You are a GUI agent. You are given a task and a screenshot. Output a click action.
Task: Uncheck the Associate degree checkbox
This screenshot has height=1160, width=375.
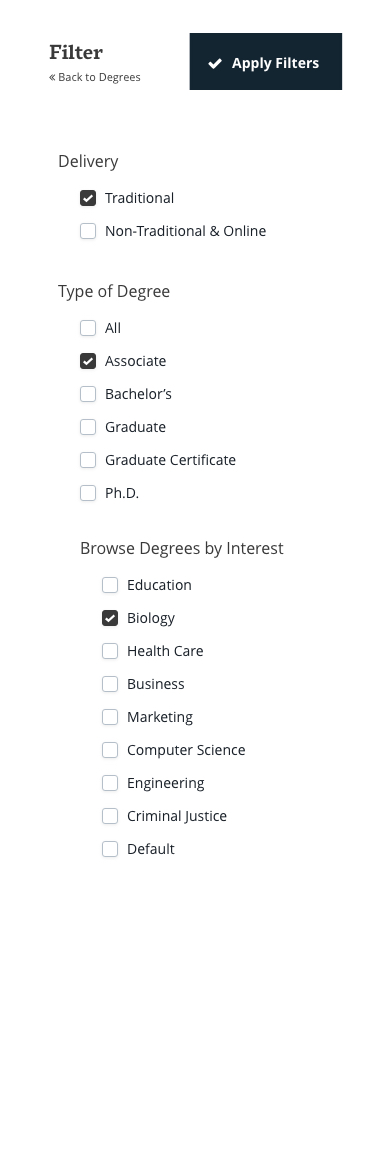pyautogui.click(x=88, y=361)
